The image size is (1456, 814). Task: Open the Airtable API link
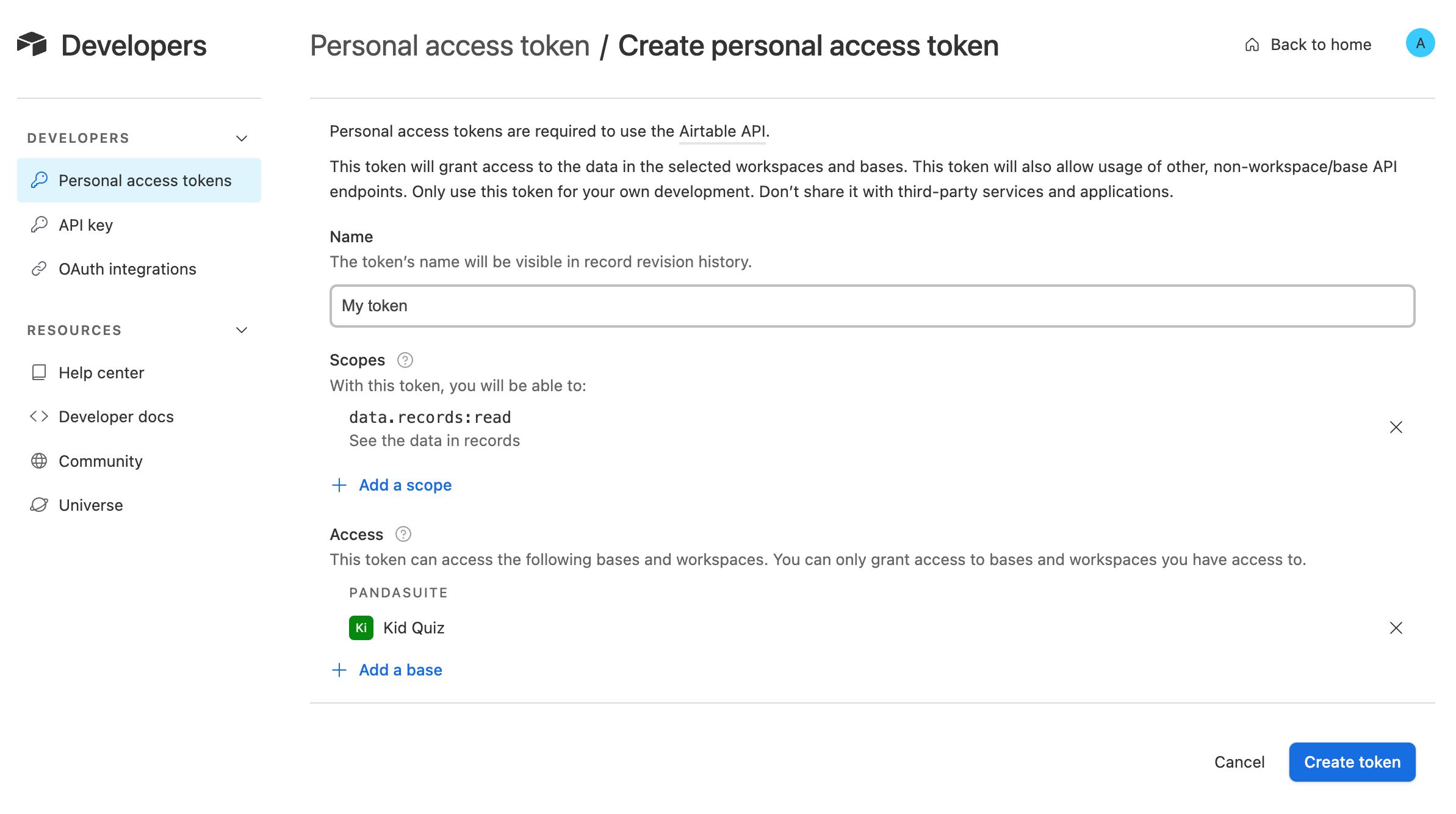722,131
